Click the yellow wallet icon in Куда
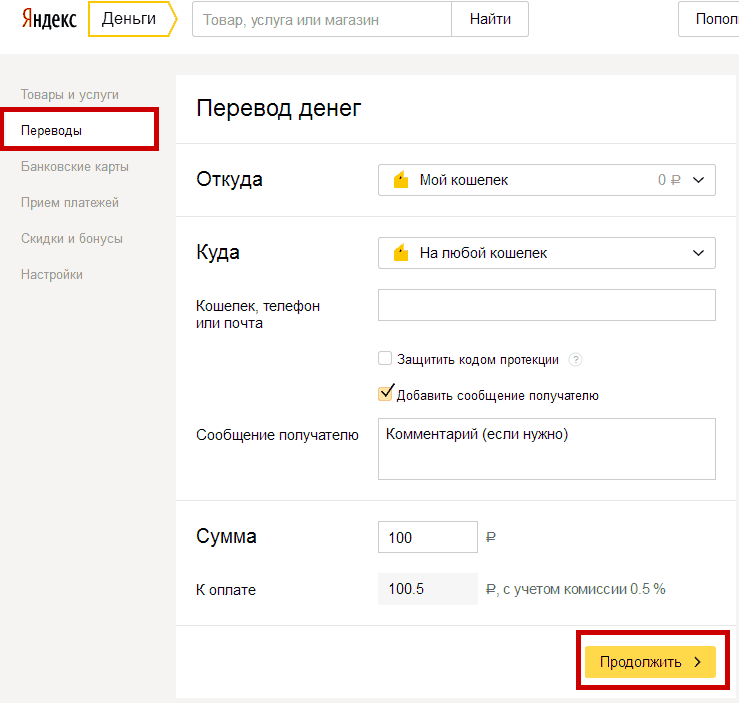739x703 pixels. 401,253
